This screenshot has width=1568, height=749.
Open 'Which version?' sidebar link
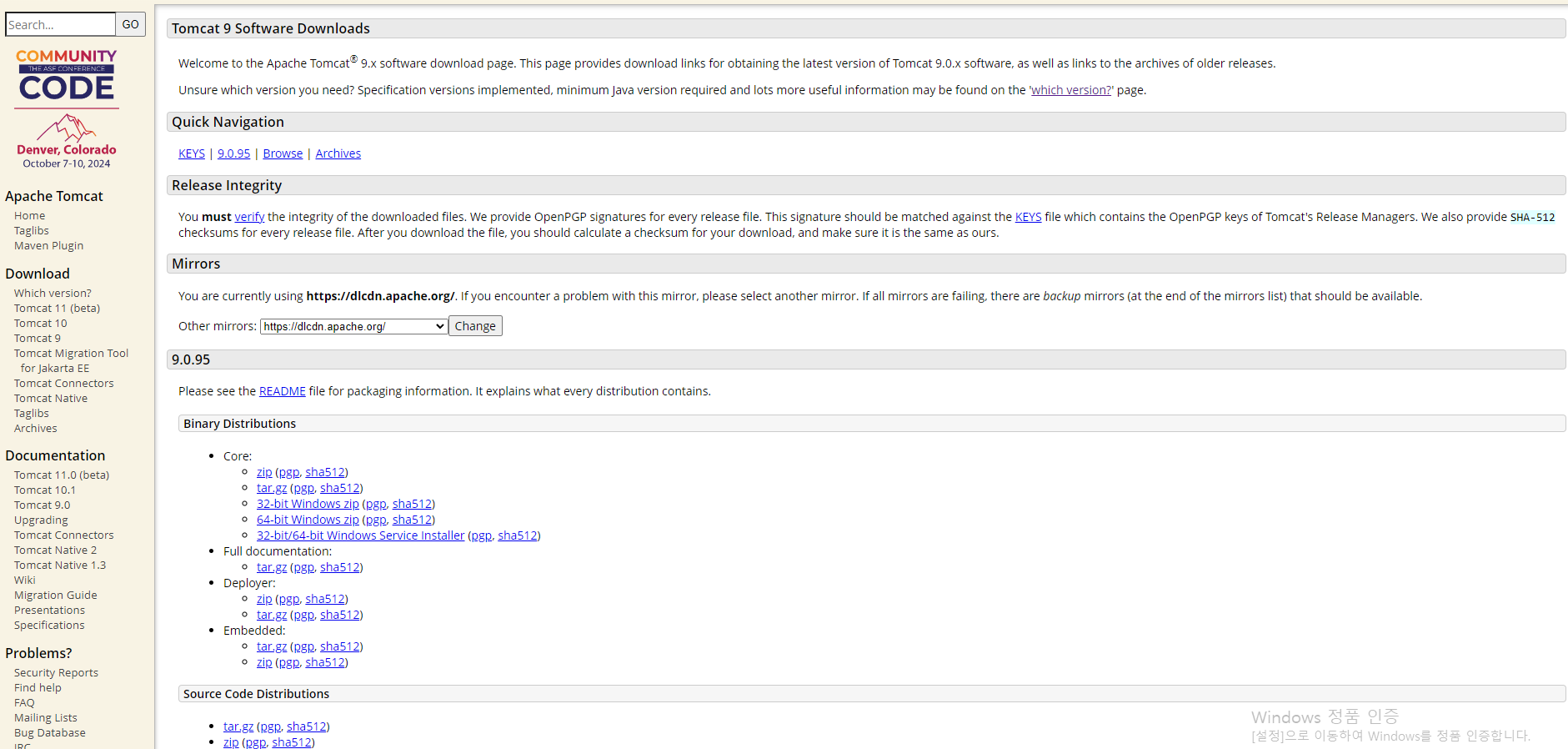point(53,293)
